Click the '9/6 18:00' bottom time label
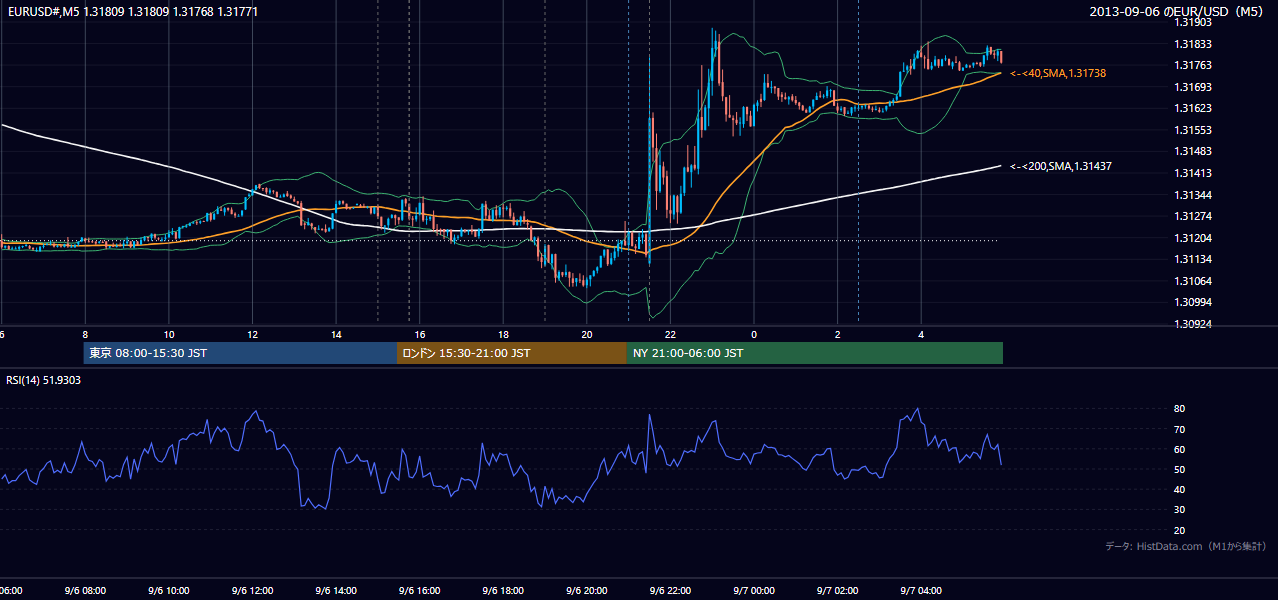This screenshot has height=600, width=1278. pyautogui.click(x=503, y=590)
